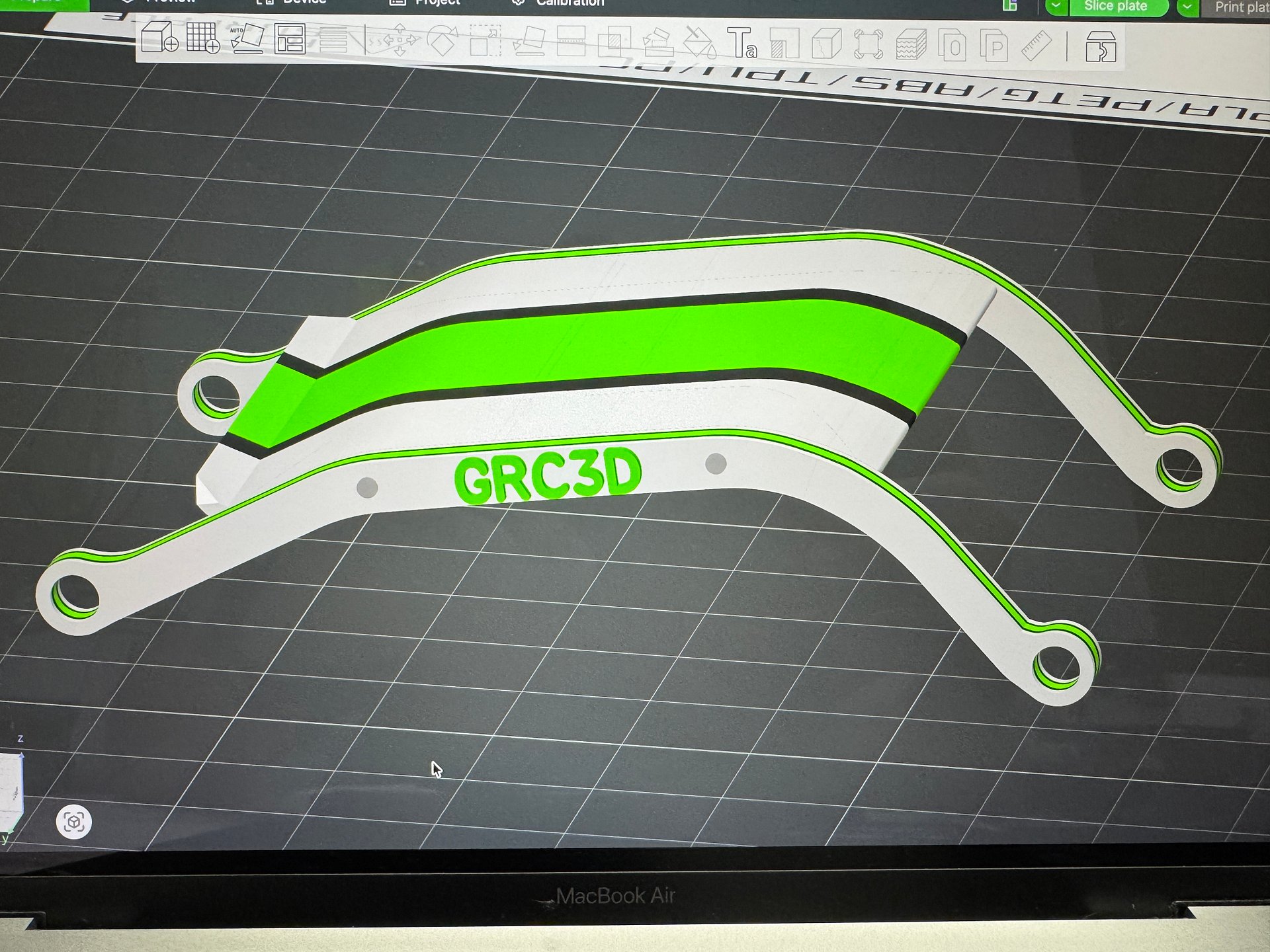Viewport: 1270px width, 952px height.
Task: Open the support painting brush tool
Action: point(657,43)
